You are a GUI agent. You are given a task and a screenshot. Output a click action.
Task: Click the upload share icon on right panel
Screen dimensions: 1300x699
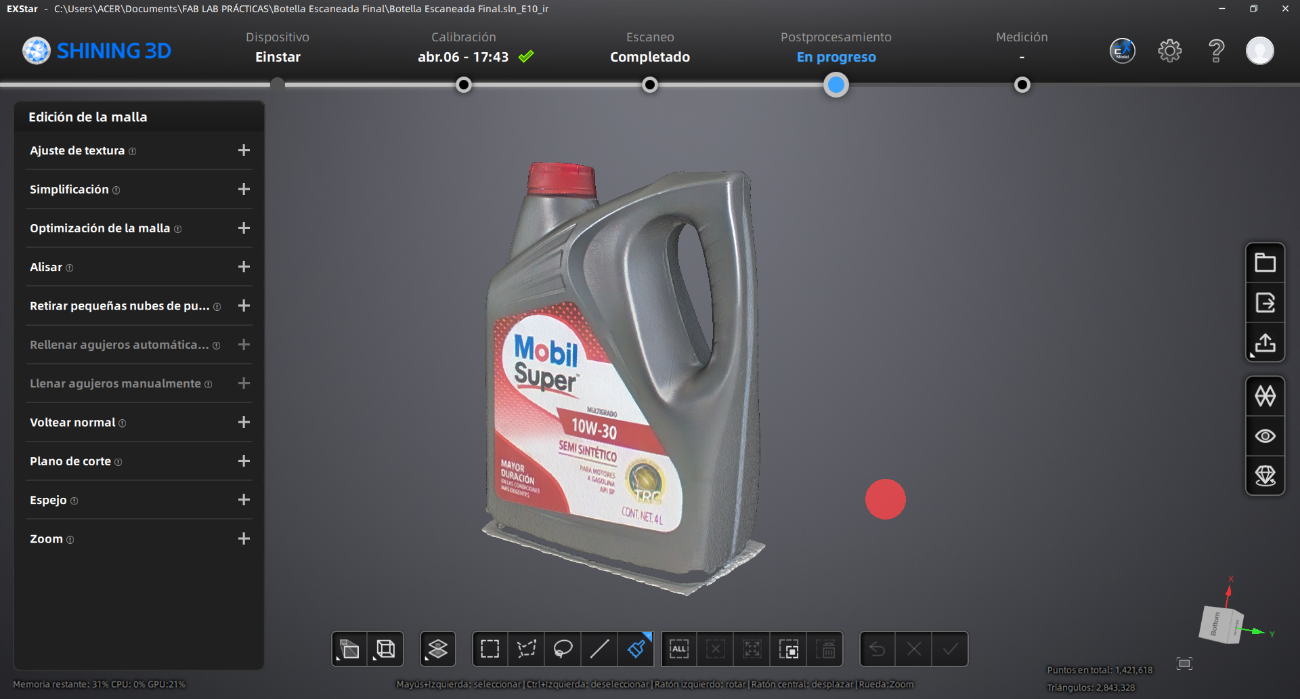pyautogui.click(x=1265, y=343)
